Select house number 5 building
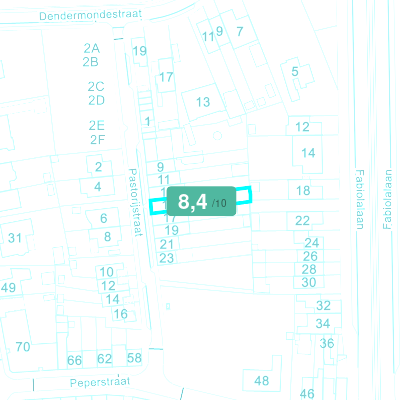This screenshot has height=400, width=400. pyautogui.click(x=295, y=71)
